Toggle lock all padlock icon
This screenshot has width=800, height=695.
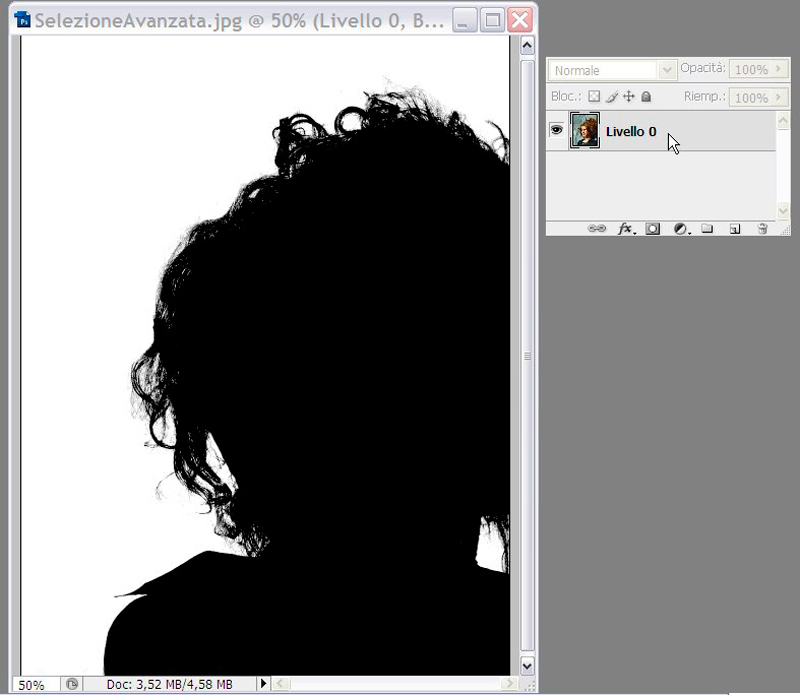click(646, 97)
